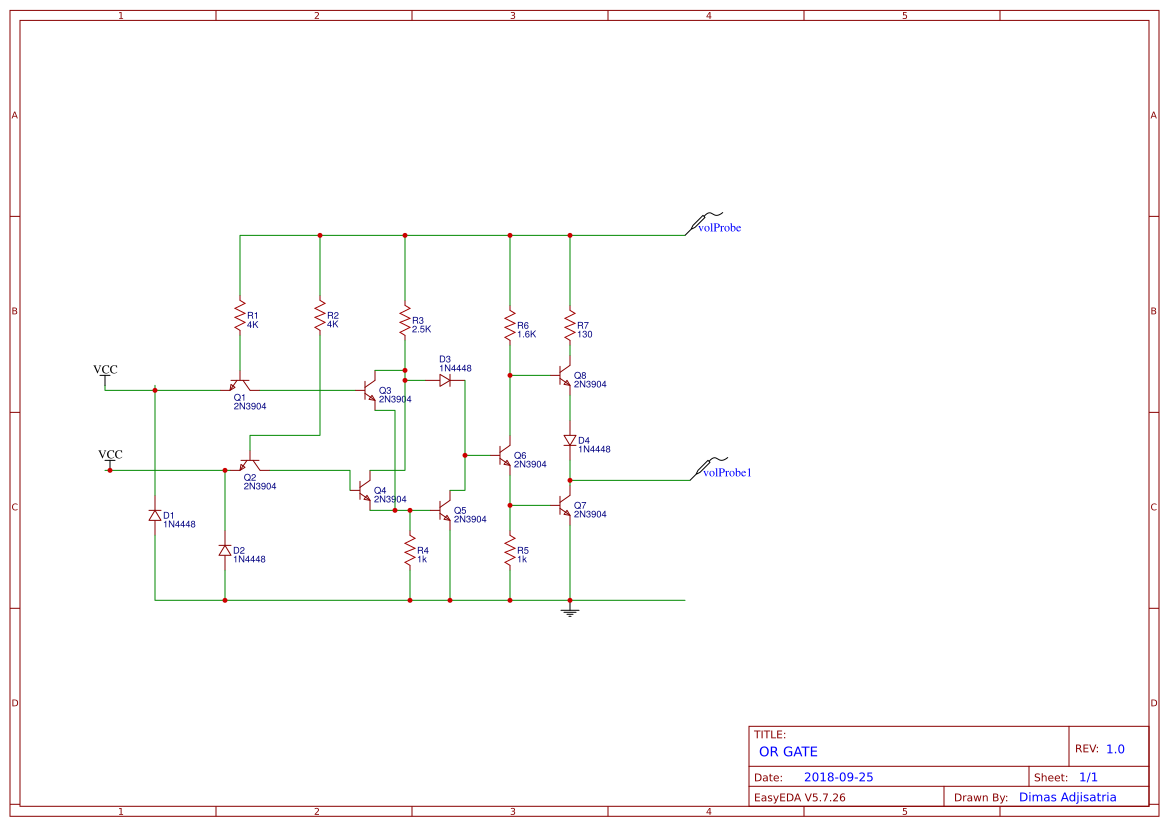This screenshot has width=1169, height=827.
Task: Click the 'volProbe1' label
Action: click(728, 473)
